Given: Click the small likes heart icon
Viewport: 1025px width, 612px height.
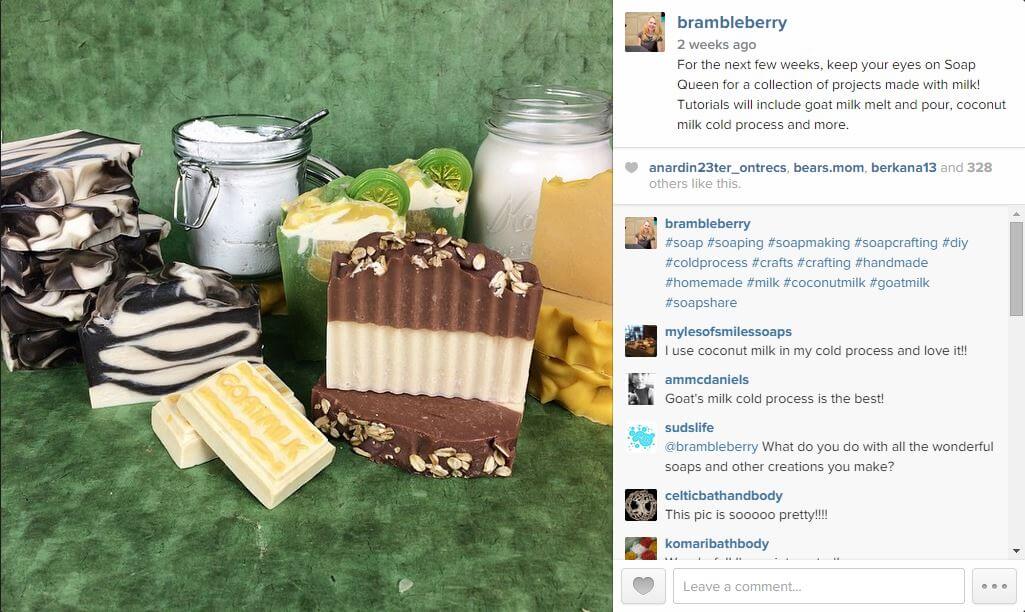Looking at the screenshot, I should [631, 167].
